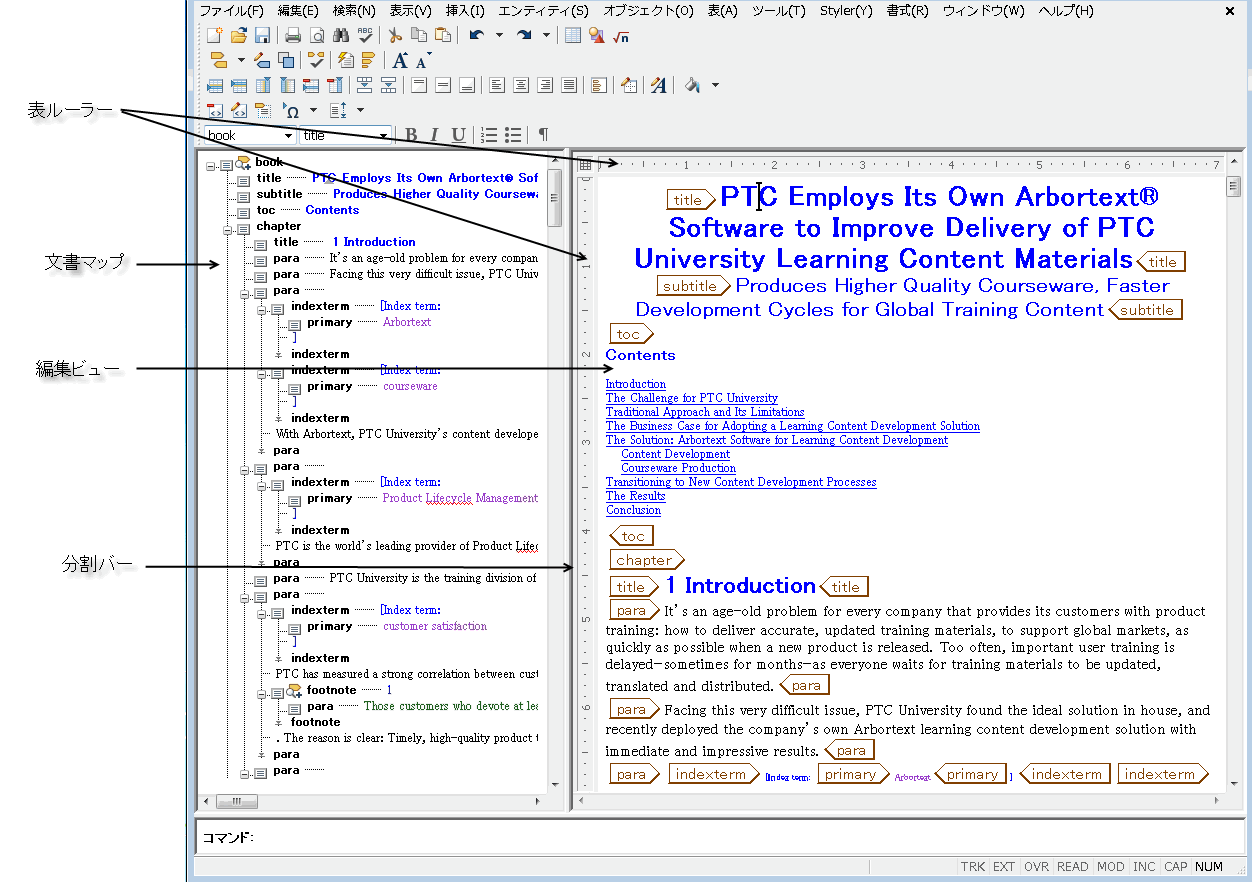This screenshot has width=1252, height=882.
Task: Open The Challenge for PTC University link
Action: (692, 398)
